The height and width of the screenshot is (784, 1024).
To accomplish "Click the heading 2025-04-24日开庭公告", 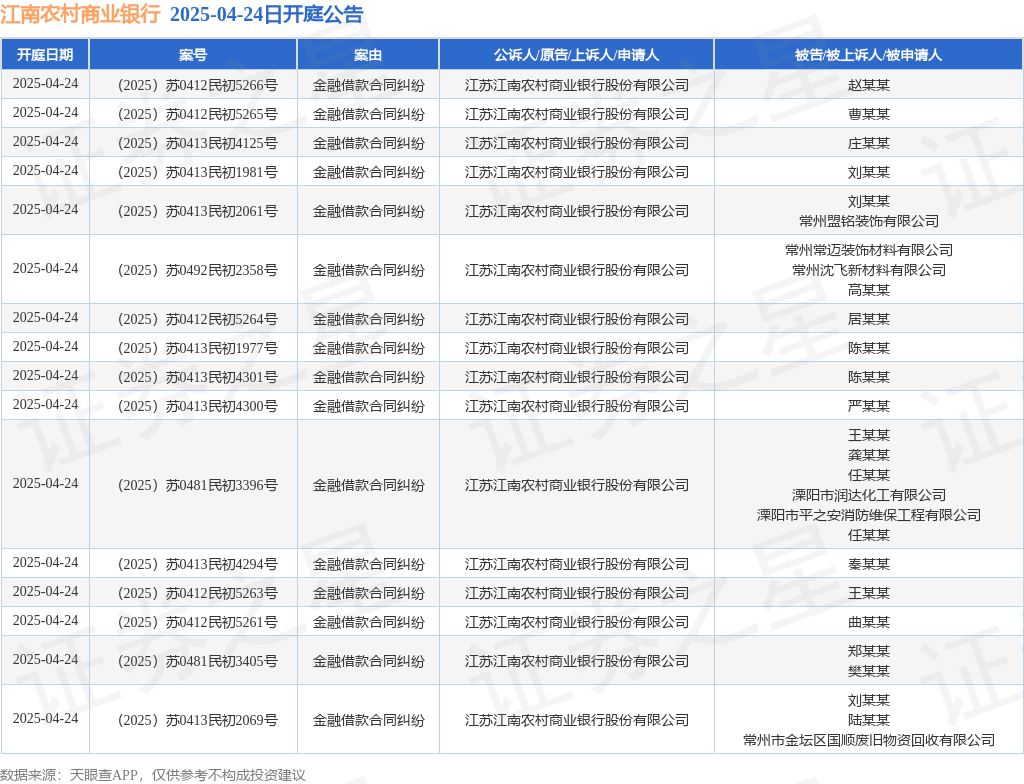I will click(266, 14).
